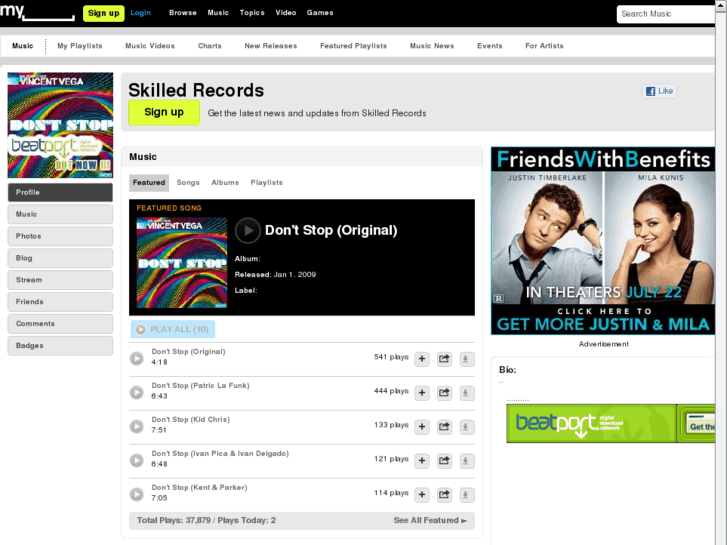Click the page vertical scrollbar
The height and width of the screenshot is (545, 727).
point(721,272)
